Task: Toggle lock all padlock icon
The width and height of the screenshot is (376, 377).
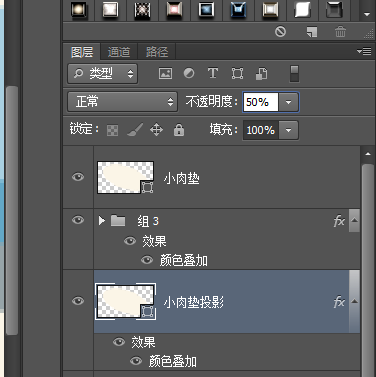Action: tap(179, 130)
